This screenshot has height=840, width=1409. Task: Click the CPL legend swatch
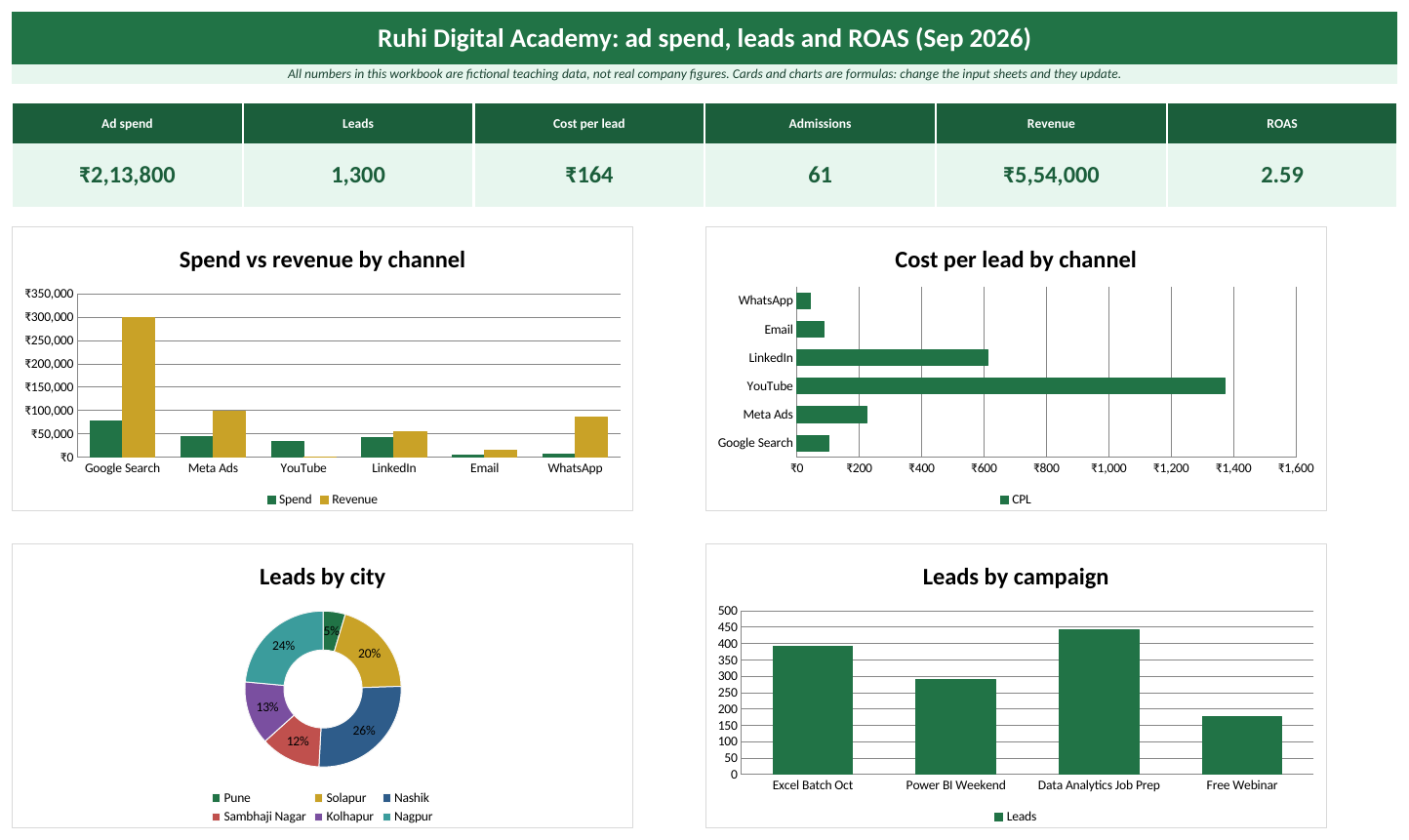pyautogui.click(x=1004, y=500)
